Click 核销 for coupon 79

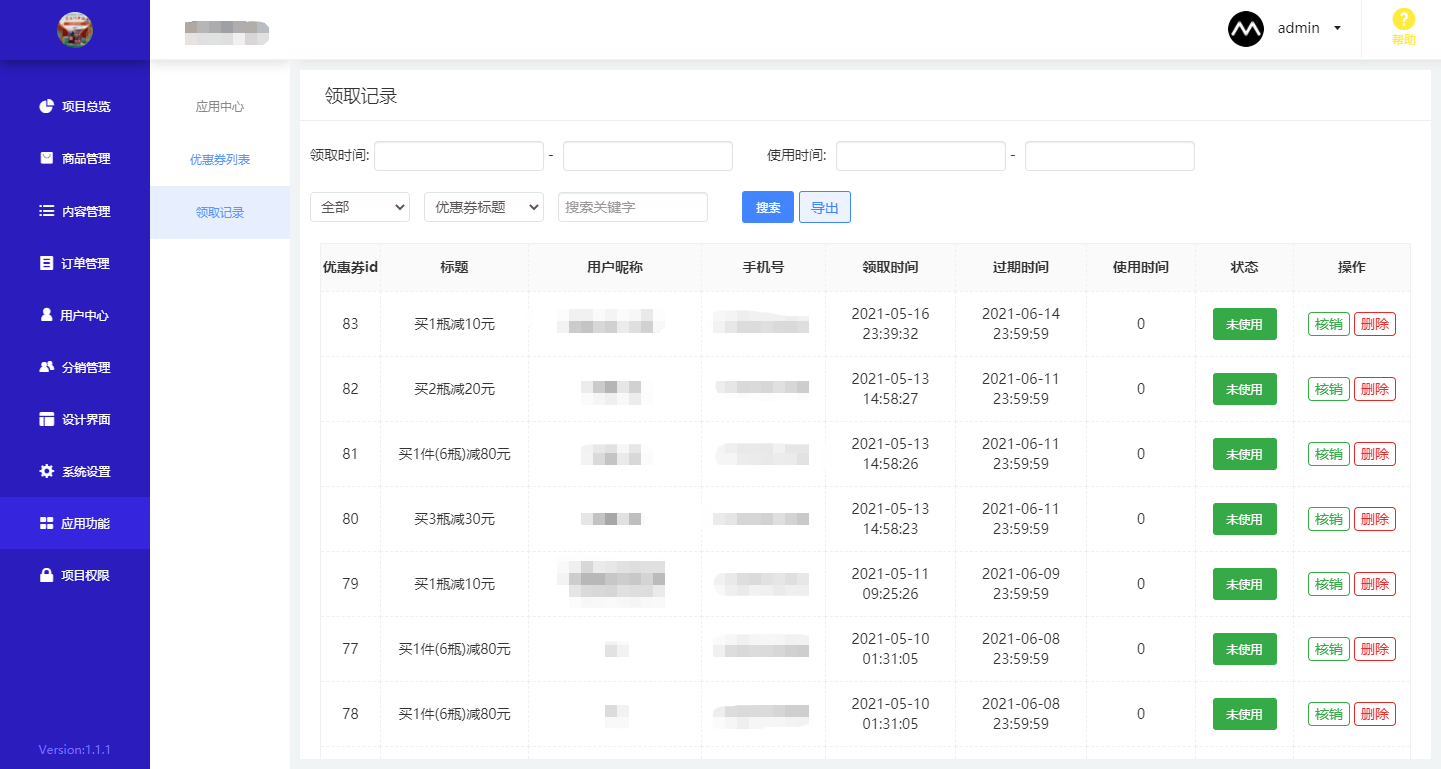[x=1329, y=584]
